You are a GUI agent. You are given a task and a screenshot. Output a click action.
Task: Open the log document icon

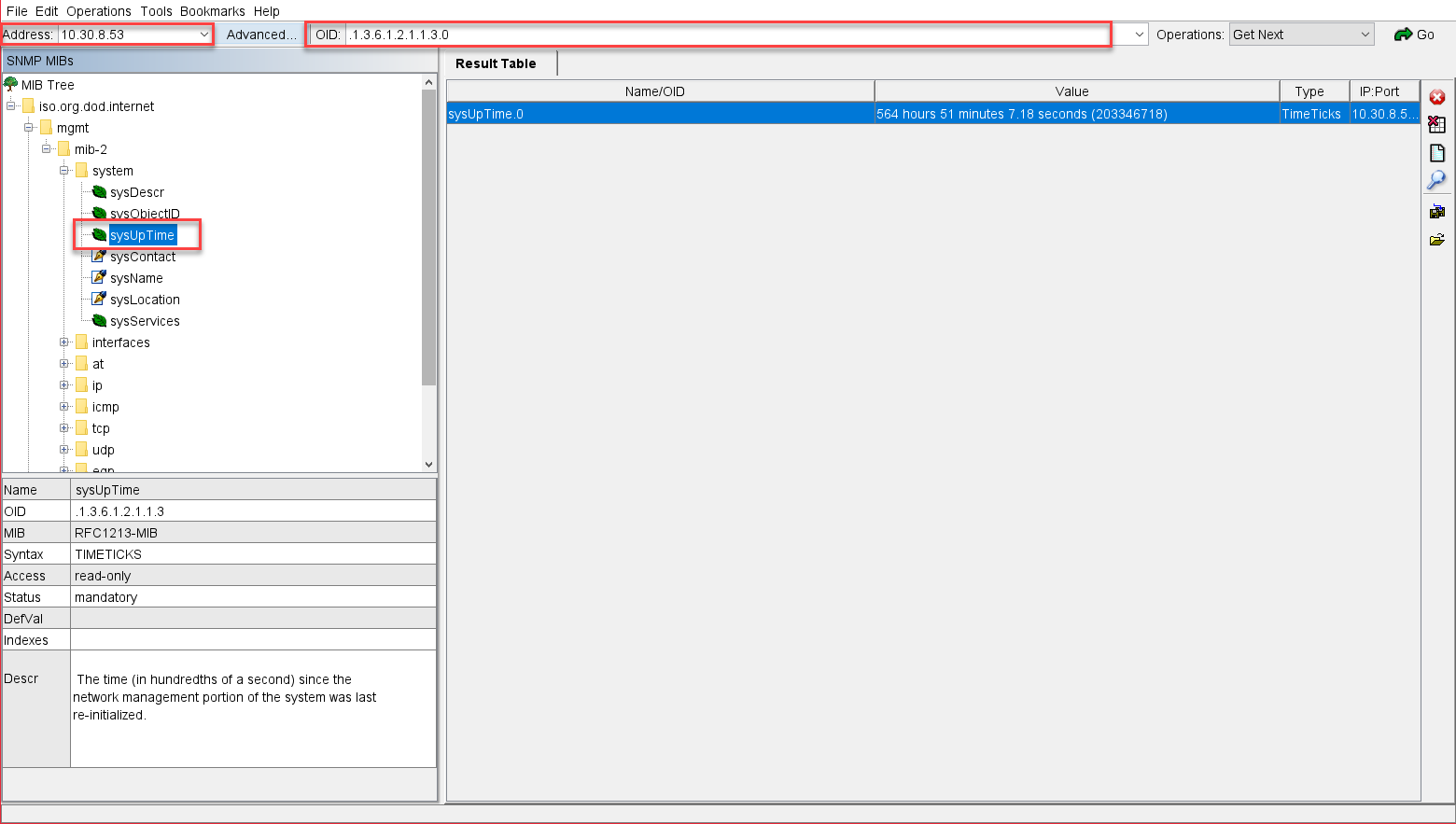[x=1437, y=152]
